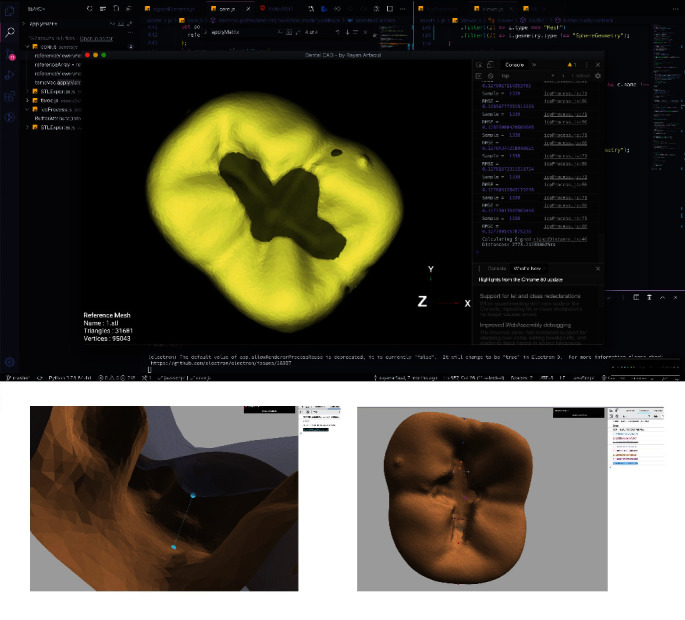The width and height of the screenshot is (685, 620).
Task: Toggle match case in the find widget
Action: (x=281, y=32)
